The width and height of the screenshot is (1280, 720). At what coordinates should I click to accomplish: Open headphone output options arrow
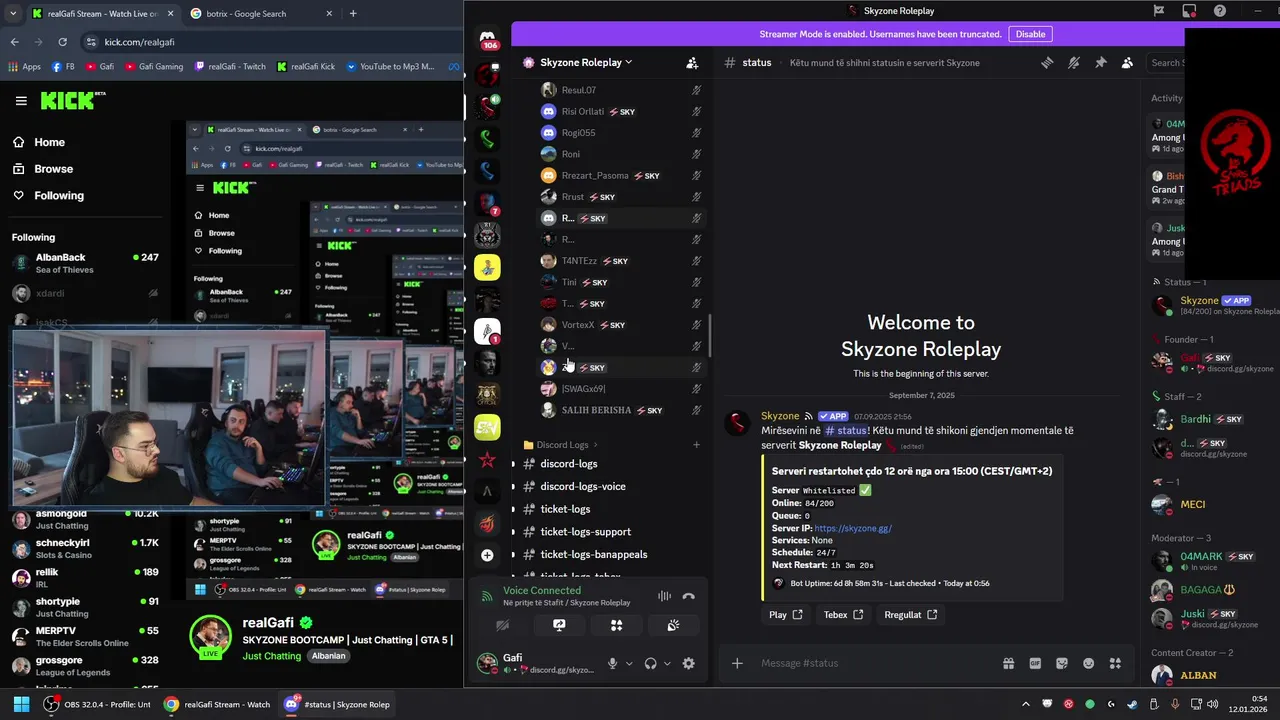click(x=667, y=663)
